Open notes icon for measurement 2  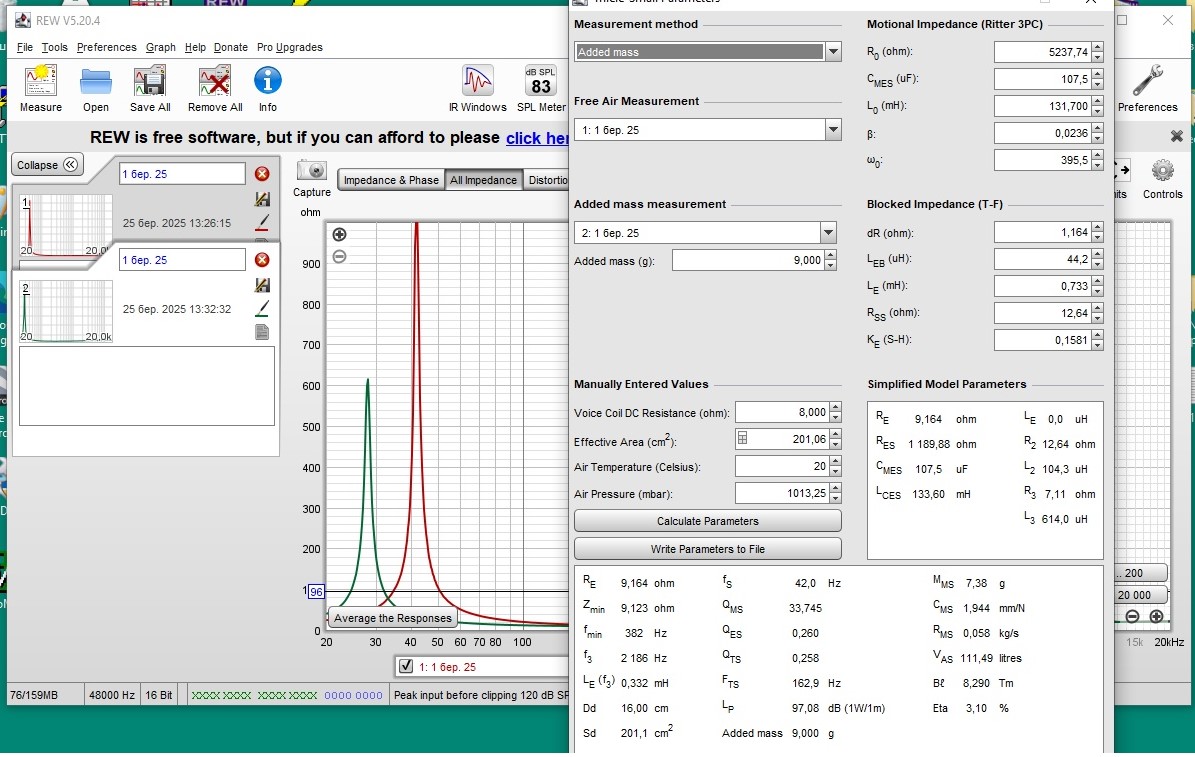(262, 332)
